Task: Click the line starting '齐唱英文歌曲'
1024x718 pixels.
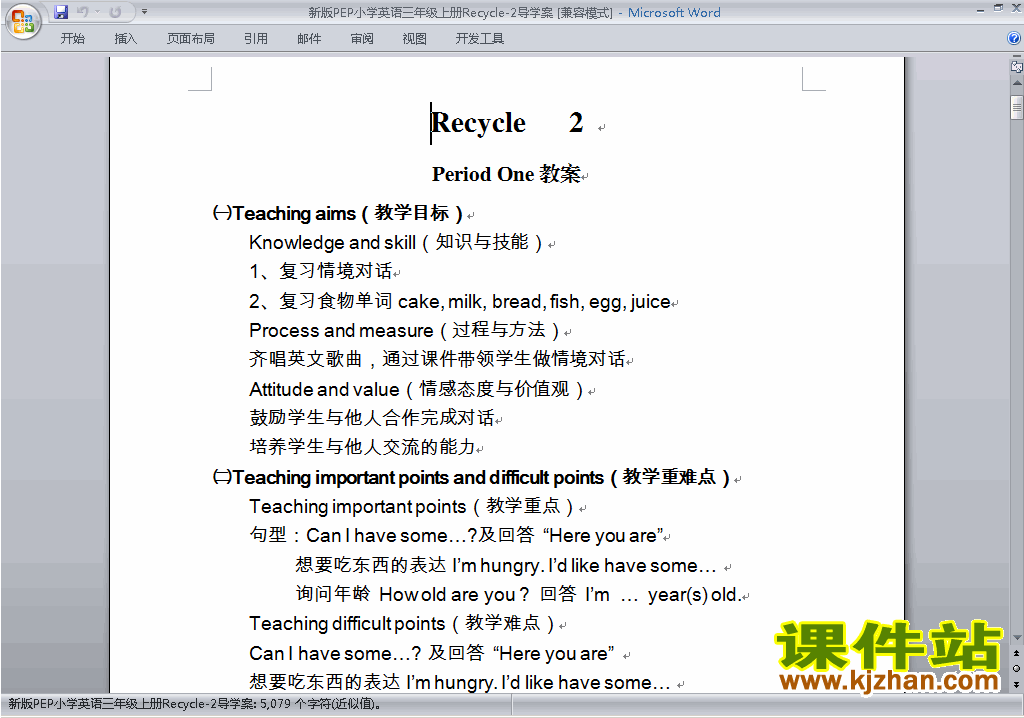Action: [x=437, y=359]
